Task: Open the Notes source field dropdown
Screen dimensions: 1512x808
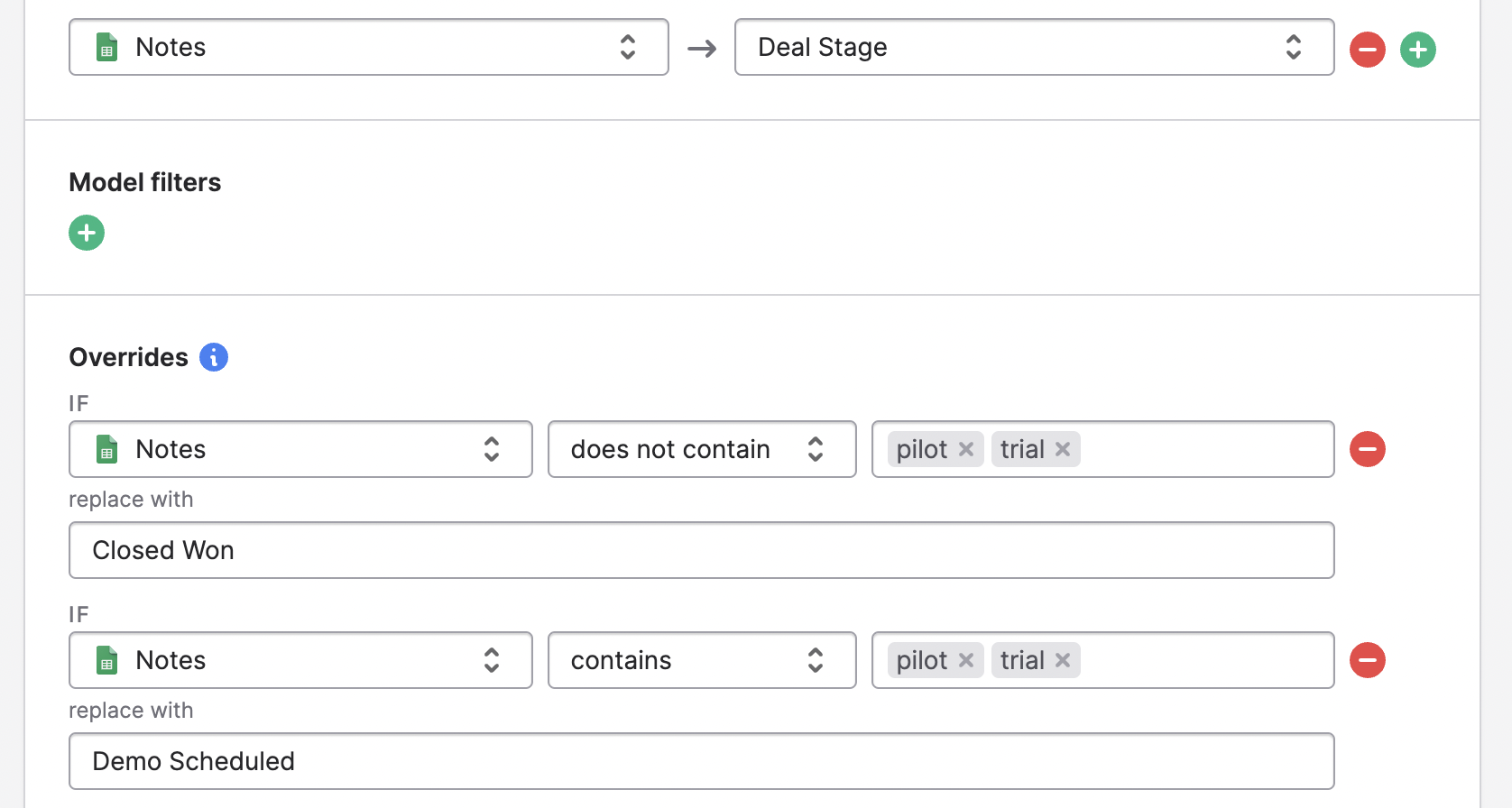Action: click(368, 47)
